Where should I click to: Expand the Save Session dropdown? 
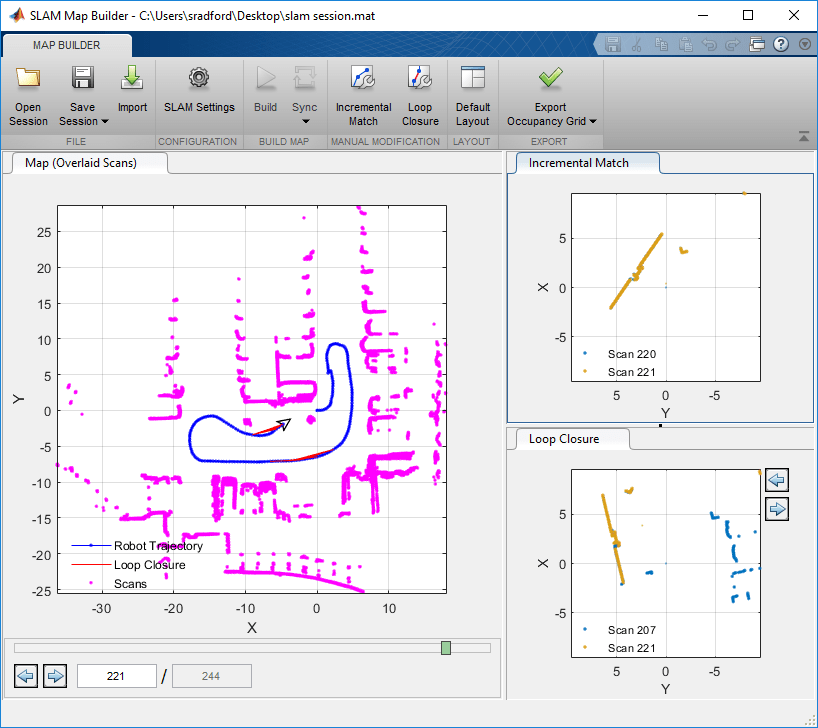(104, 122)
